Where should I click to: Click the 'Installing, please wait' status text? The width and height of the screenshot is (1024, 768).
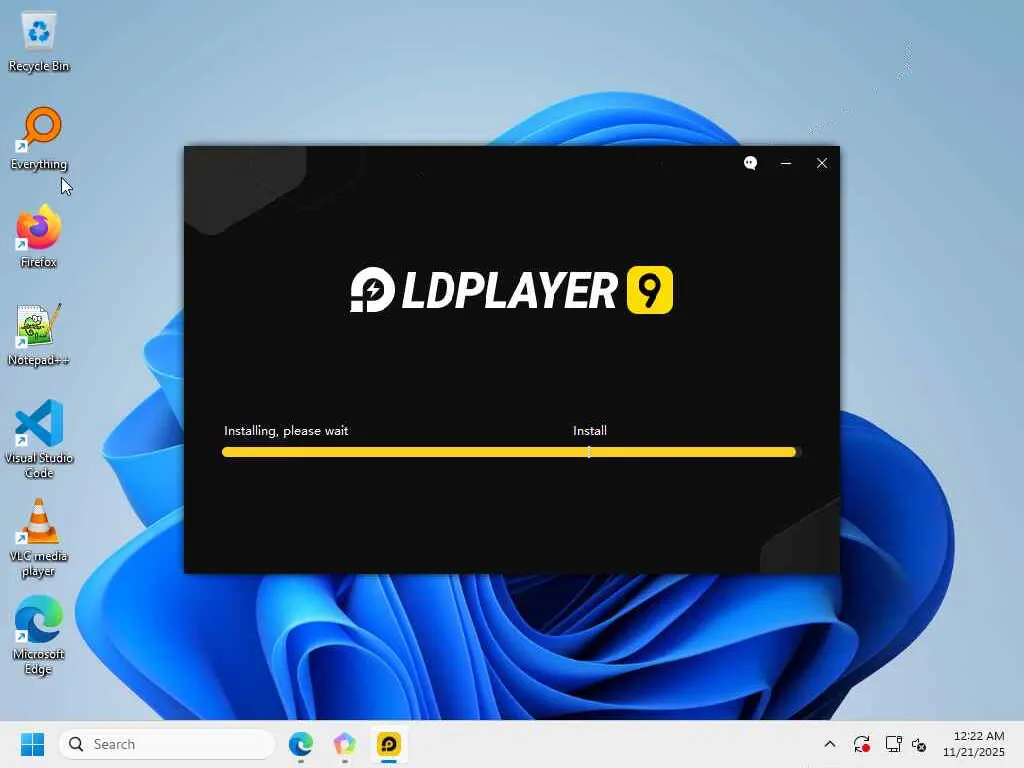coord(286,430)
